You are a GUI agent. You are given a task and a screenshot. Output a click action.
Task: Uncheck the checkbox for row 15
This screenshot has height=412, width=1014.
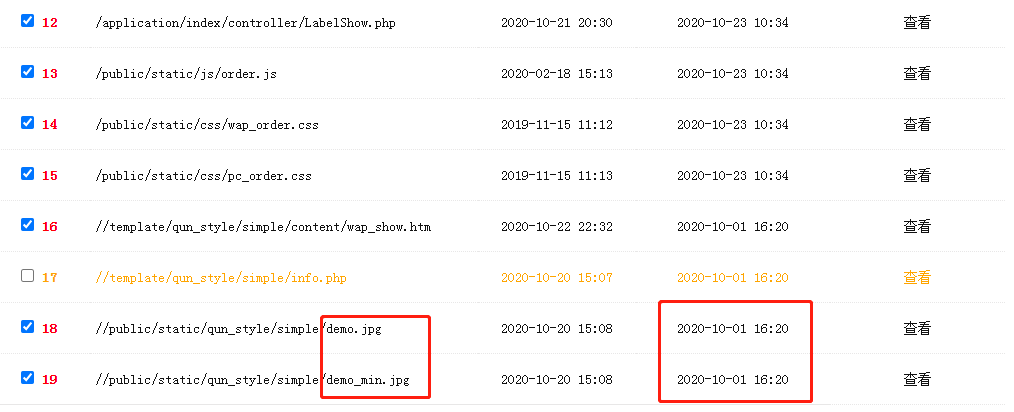(27, 174)
